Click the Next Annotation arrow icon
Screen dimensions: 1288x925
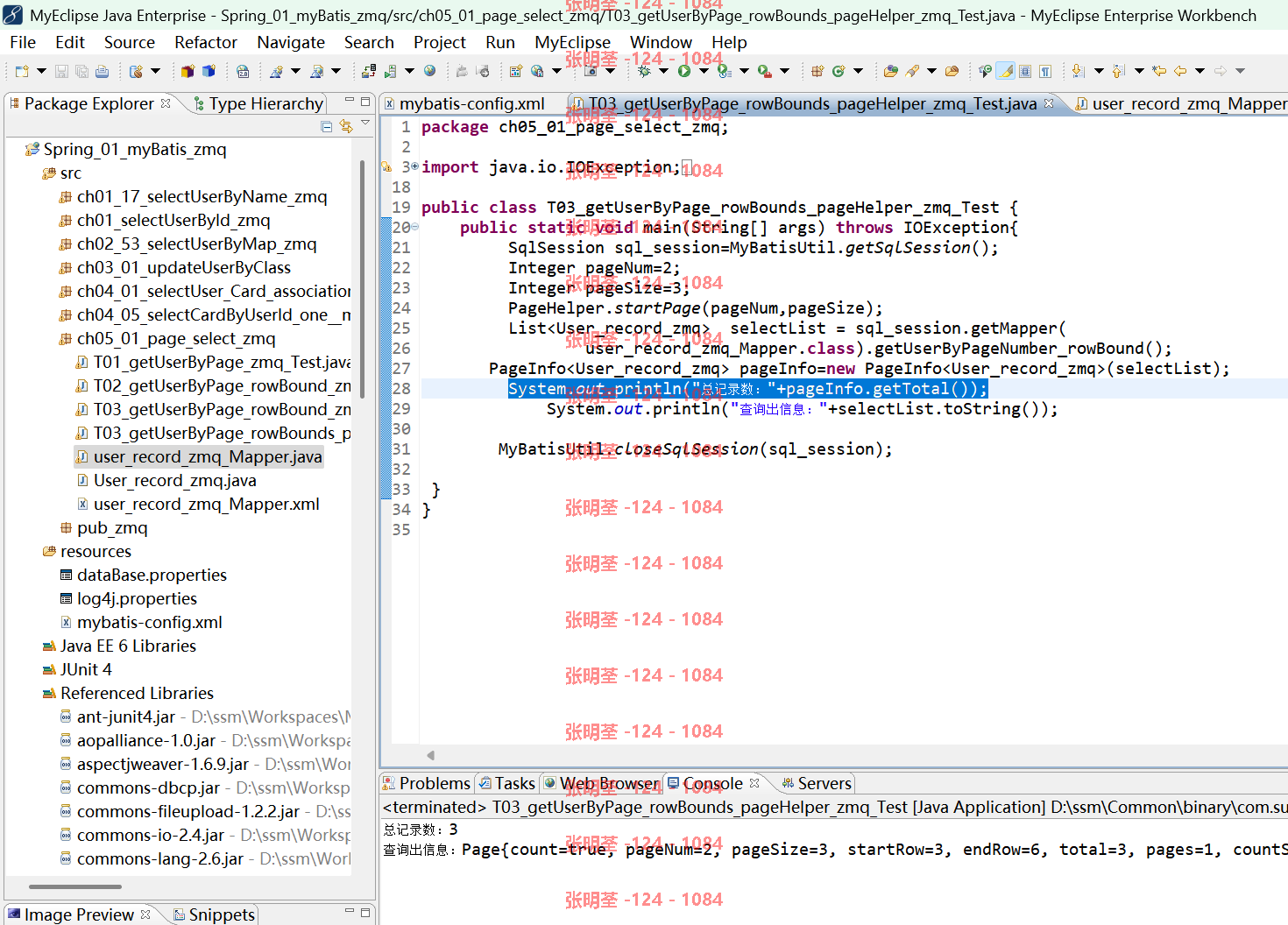pyautogui.click(x=1078, y=71)
